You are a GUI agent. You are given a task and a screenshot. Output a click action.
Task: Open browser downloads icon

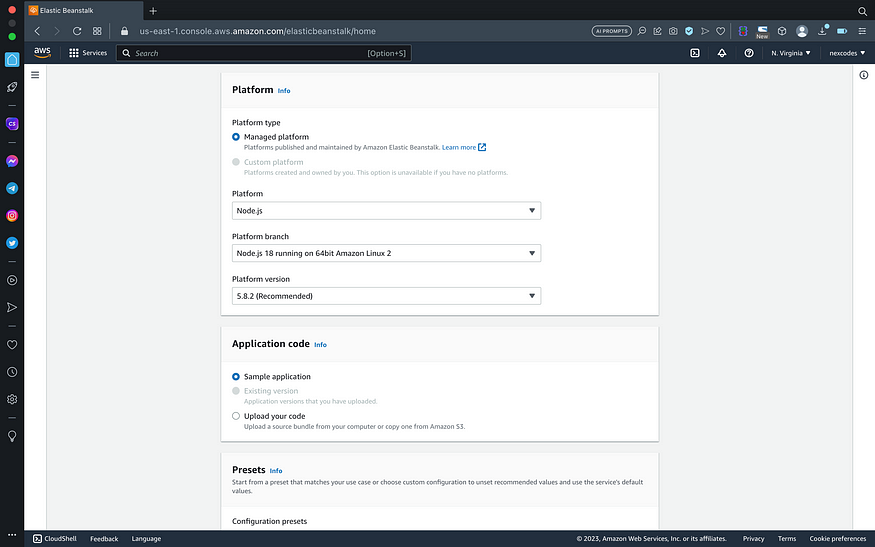pyautogui.click(x=823, y=31)
